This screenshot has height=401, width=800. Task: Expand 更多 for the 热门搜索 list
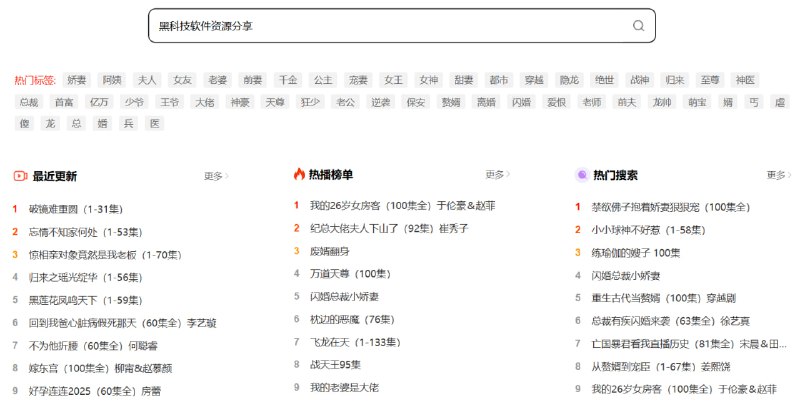click(778, 175)
